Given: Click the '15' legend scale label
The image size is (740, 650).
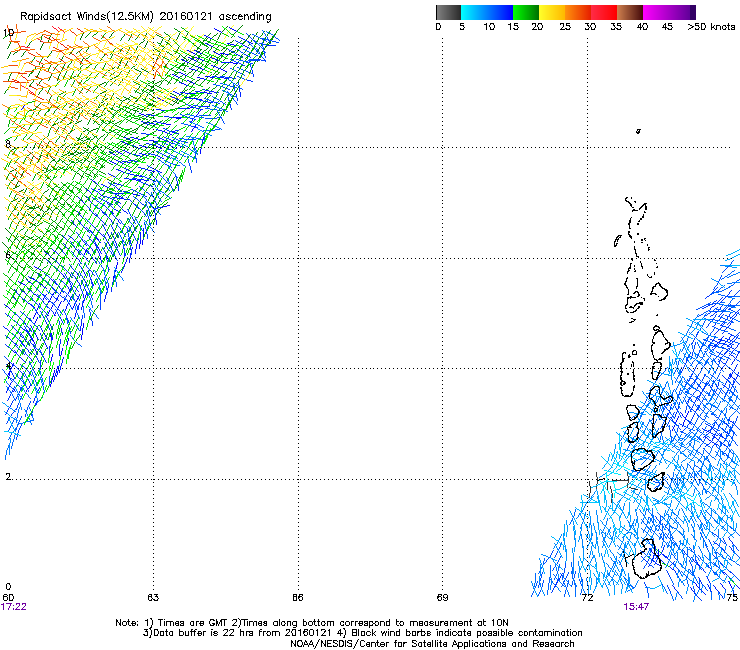Looking at the screenshot, I should coord(513,27).
